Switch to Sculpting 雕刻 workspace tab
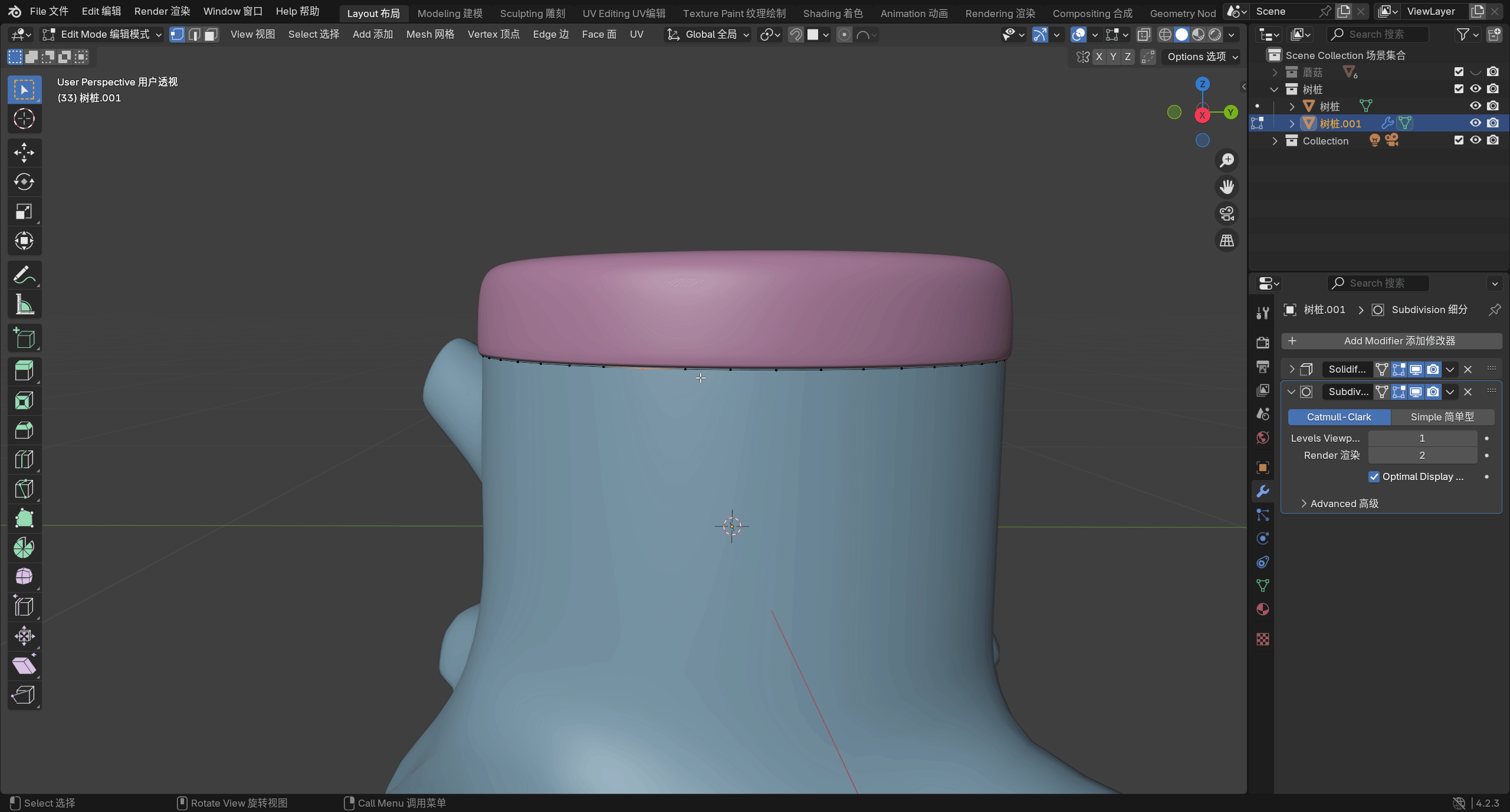The image size is (1510, 812). click(532, 13)
